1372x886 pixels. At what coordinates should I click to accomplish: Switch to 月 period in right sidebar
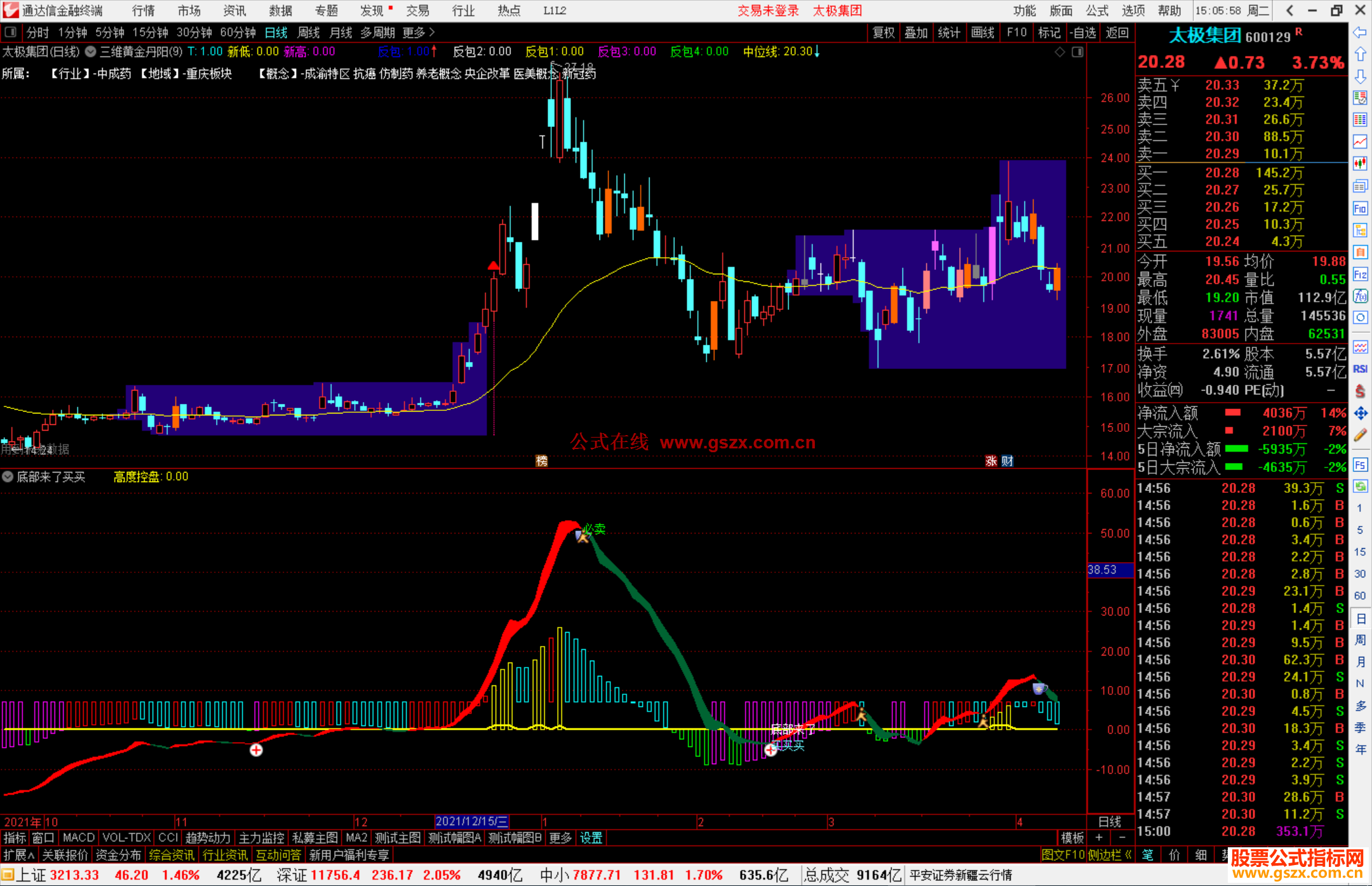1360,662
